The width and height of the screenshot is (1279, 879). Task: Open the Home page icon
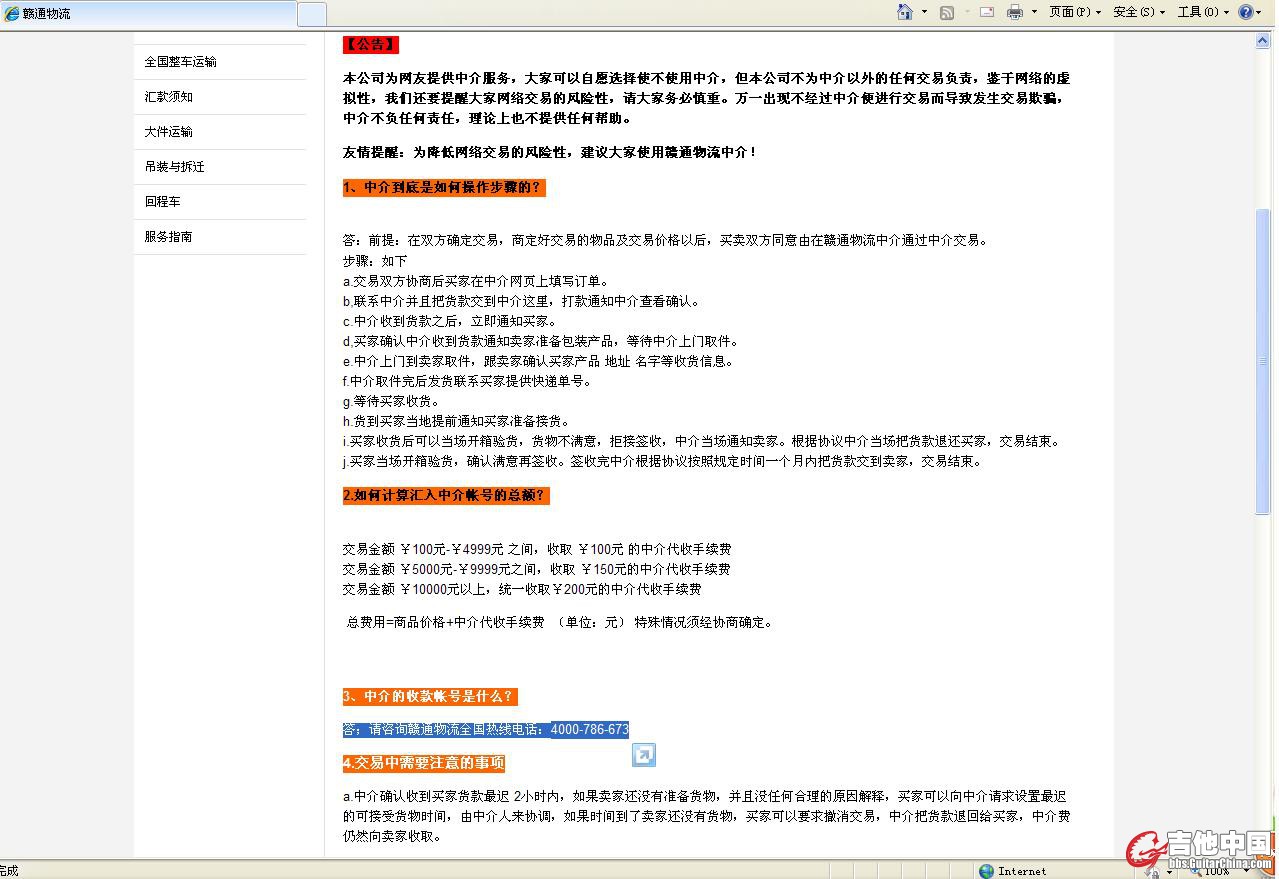[905, 12]
